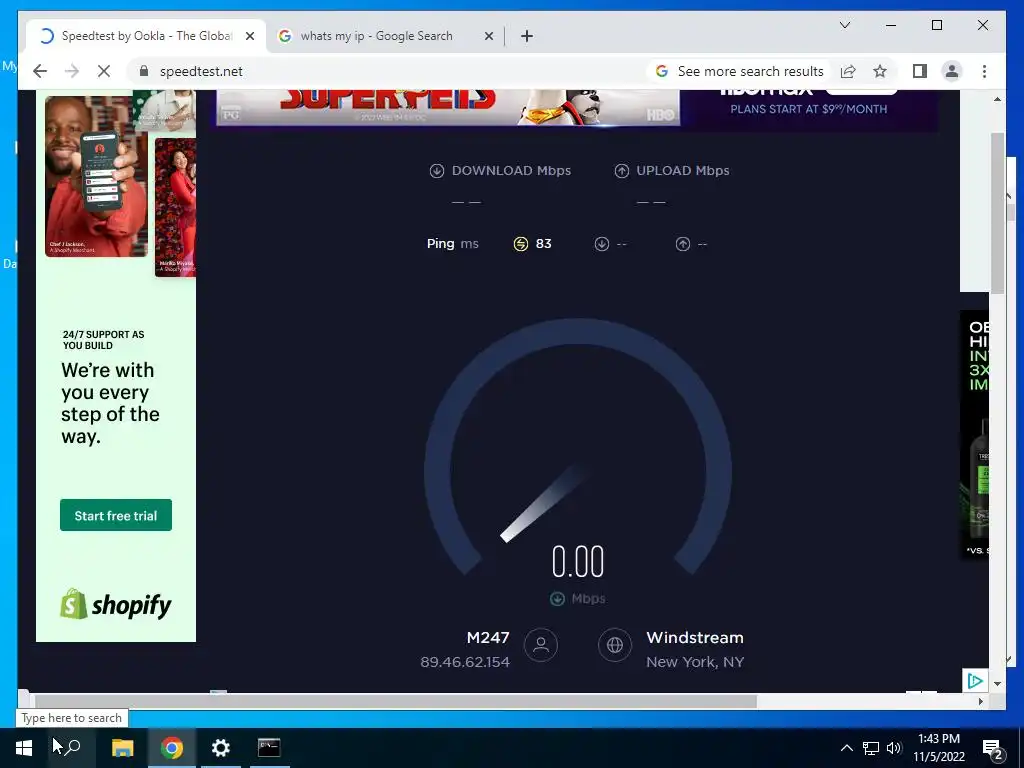Click the M247 provider name
Viewport: 1024px width, 768px height.
[x=488, y=637]
